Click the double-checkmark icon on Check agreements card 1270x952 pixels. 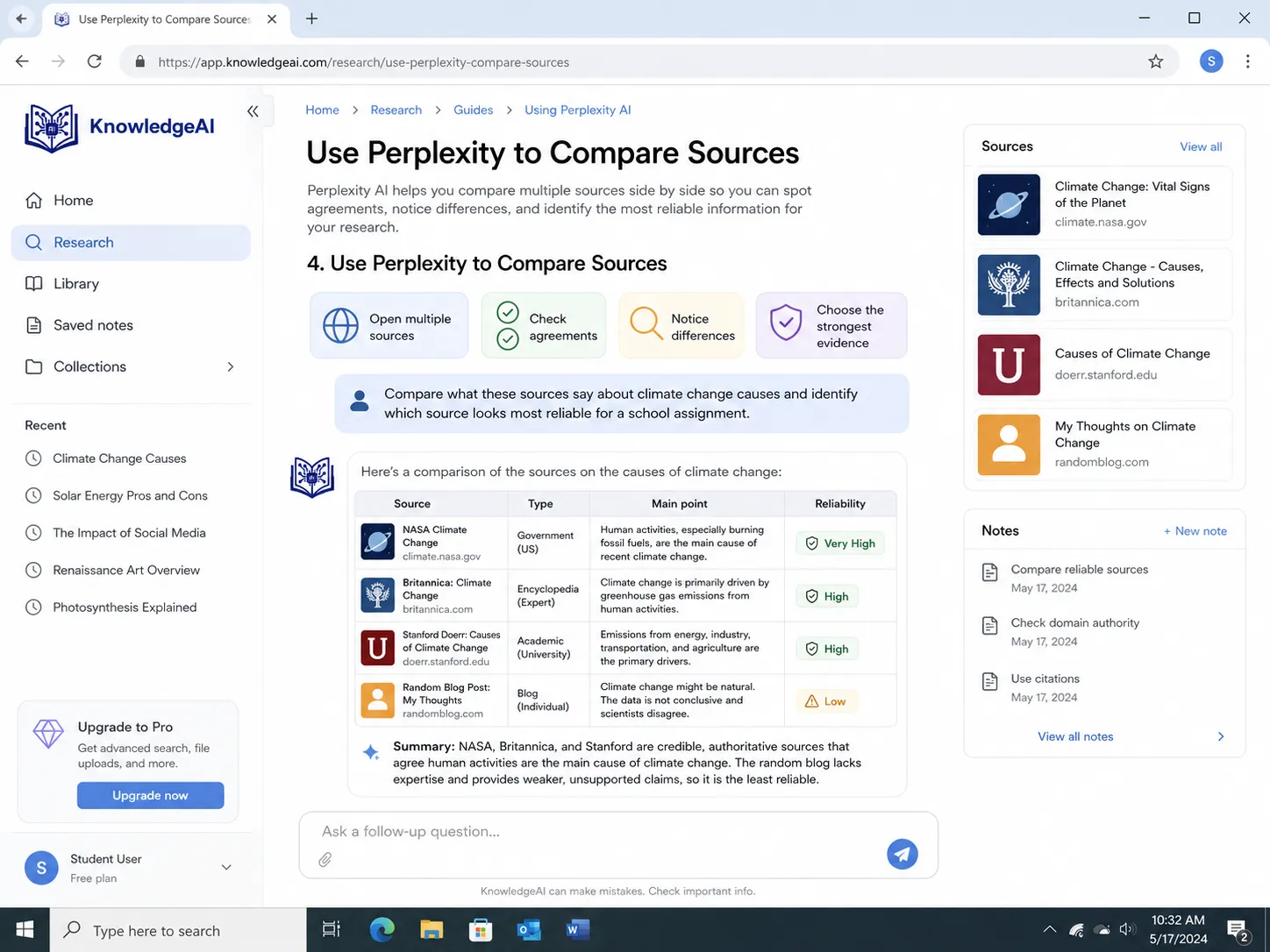(508, 325)
